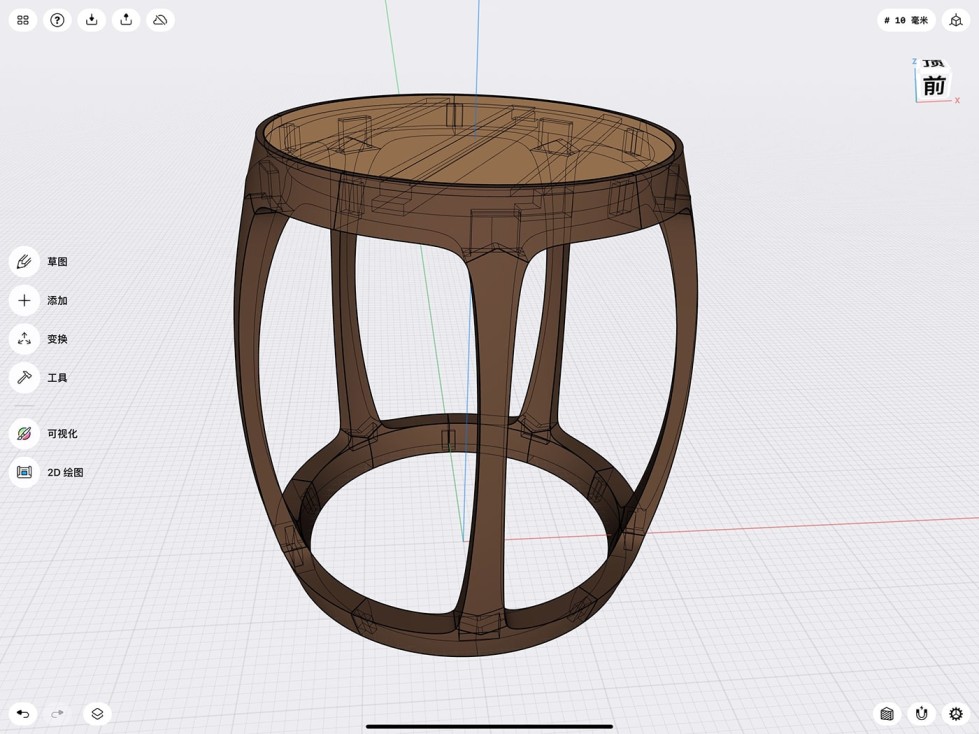Viewport: 979px width, 734px height.
Task: Toggle grid spacing setting showing 10 毫米
Action: point(906,19)
